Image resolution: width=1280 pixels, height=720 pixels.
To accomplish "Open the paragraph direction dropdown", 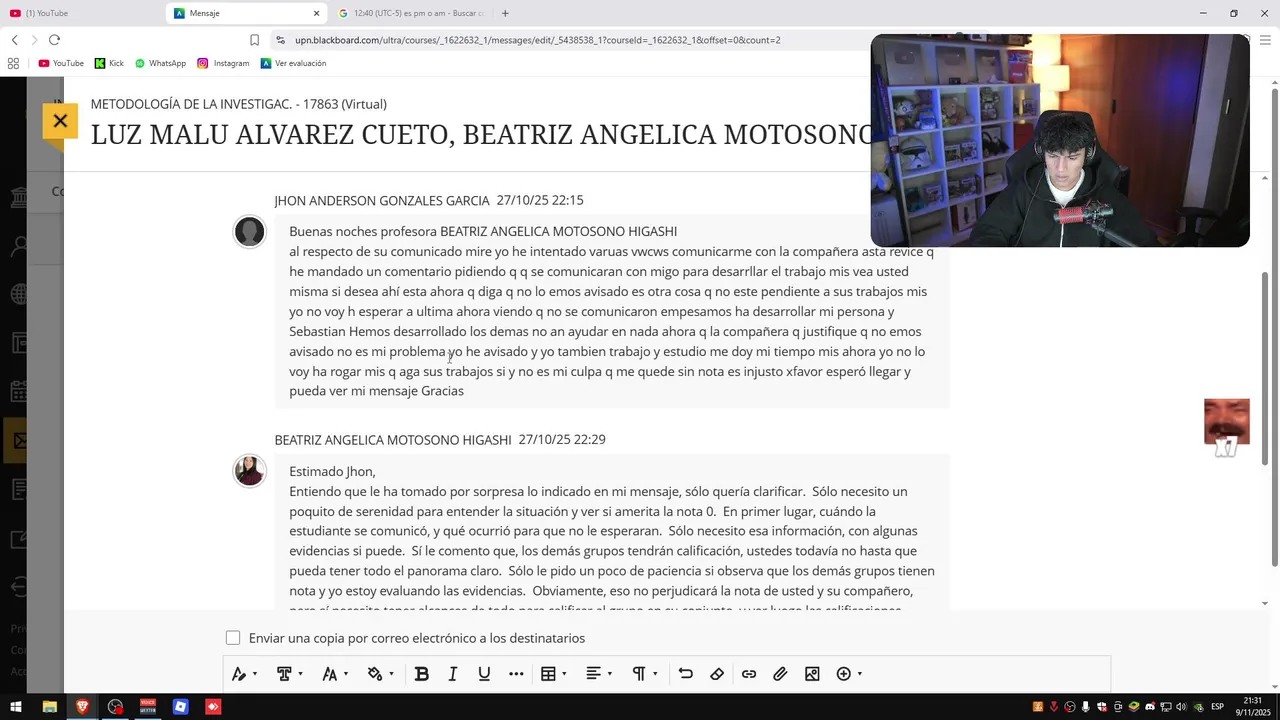I will [x=644, y=674].
